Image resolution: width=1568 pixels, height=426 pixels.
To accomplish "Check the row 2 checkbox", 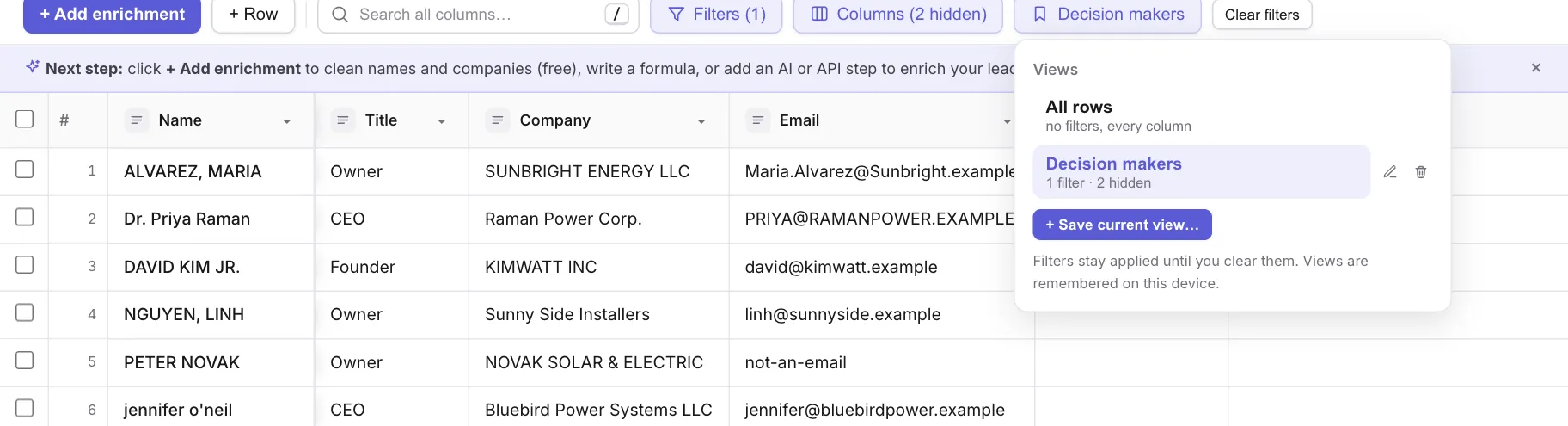I will click(25, 217).
